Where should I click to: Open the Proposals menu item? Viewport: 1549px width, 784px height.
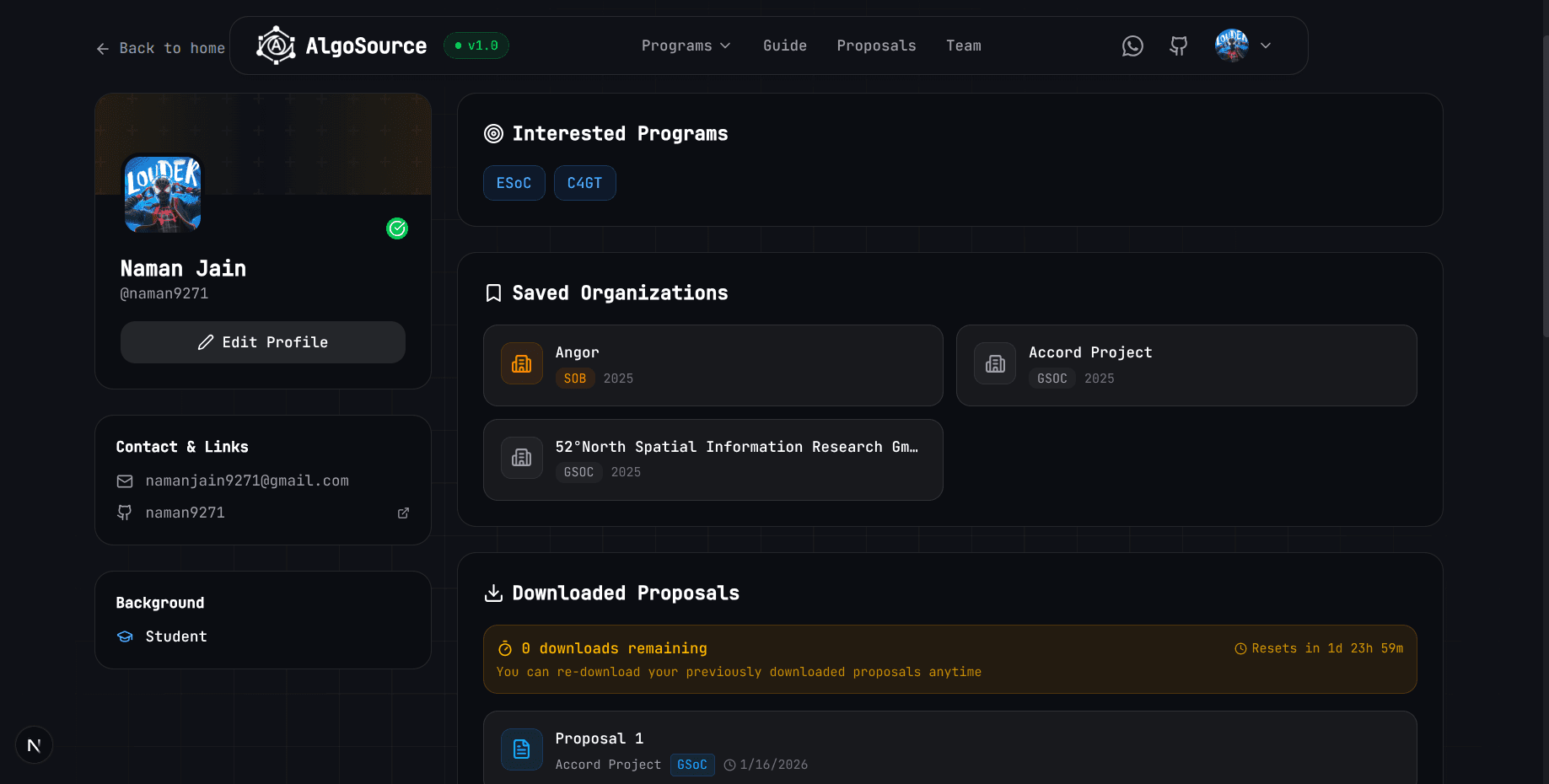[x=876, y=46]
